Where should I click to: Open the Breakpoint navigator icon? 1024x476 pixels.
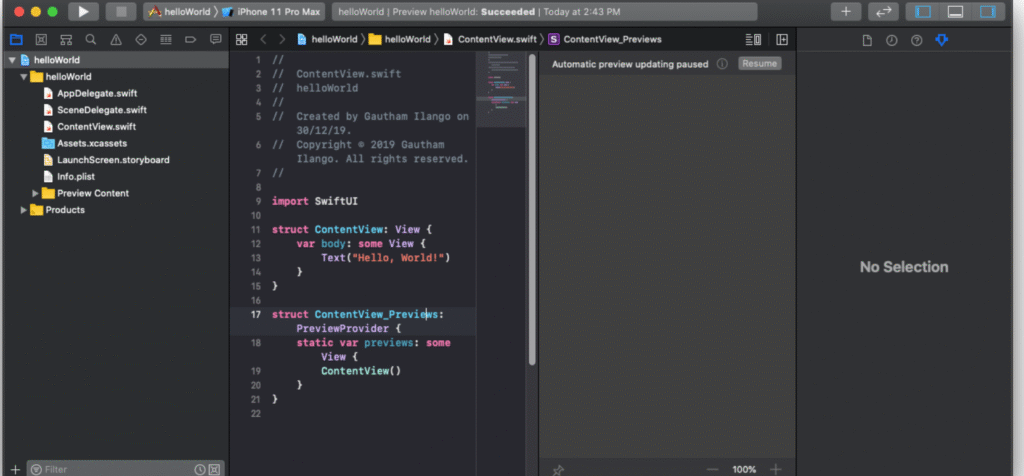tap(190, 40)
